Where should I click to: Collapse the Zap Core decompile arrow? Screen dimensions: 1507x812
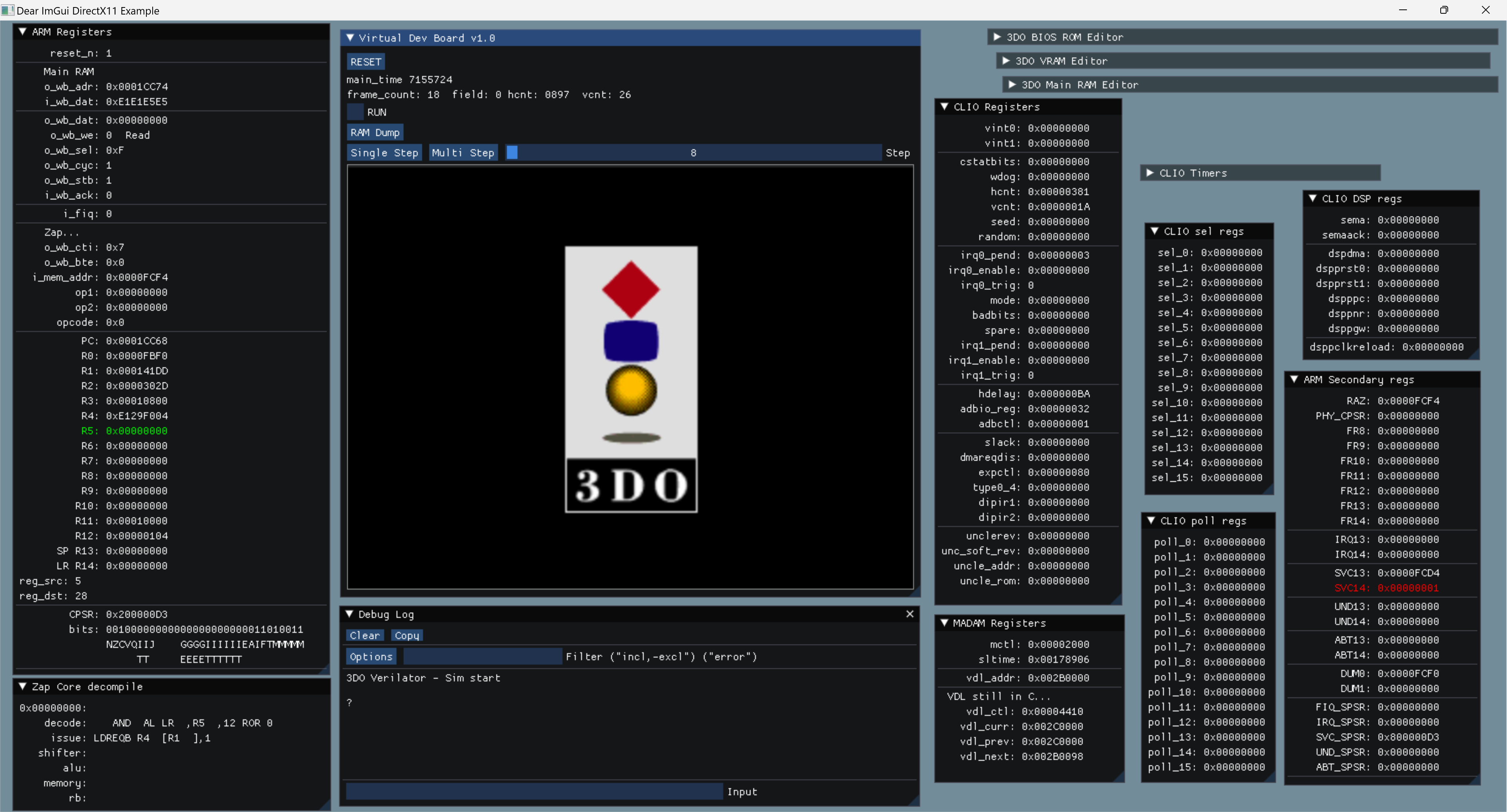[22, 686]
